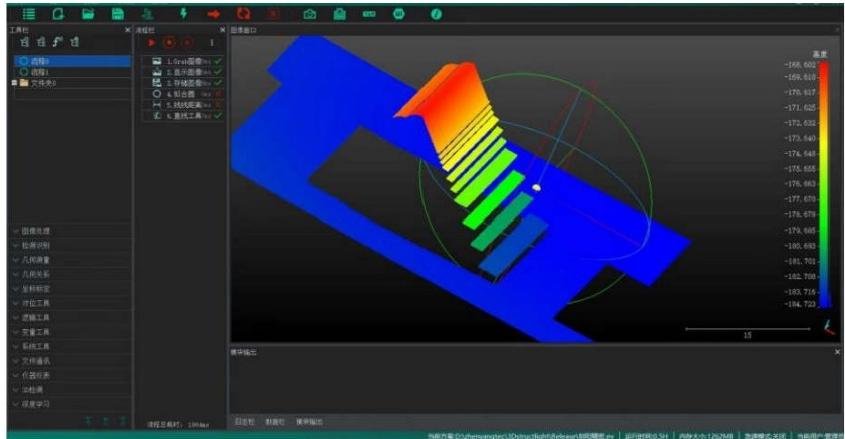Click the info icon in top toolbar
Screen dimensions: 845x439
(x=436, y=14)
